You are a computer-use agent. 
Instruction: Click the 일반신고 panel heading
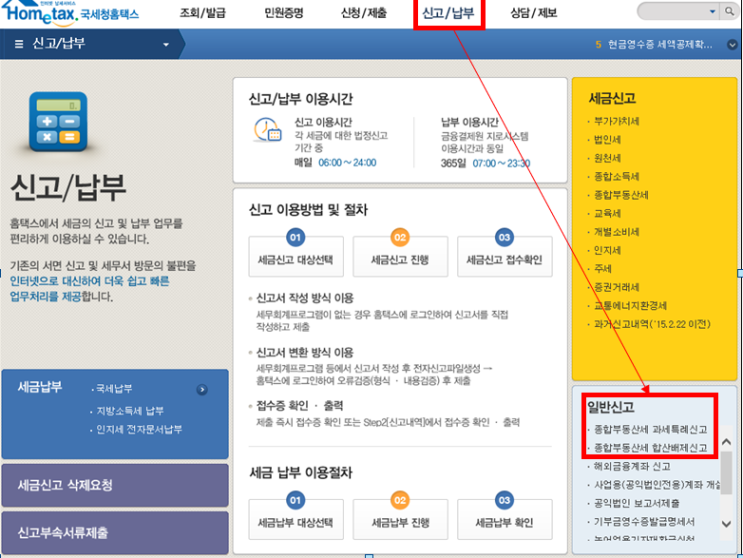(610, 407)
